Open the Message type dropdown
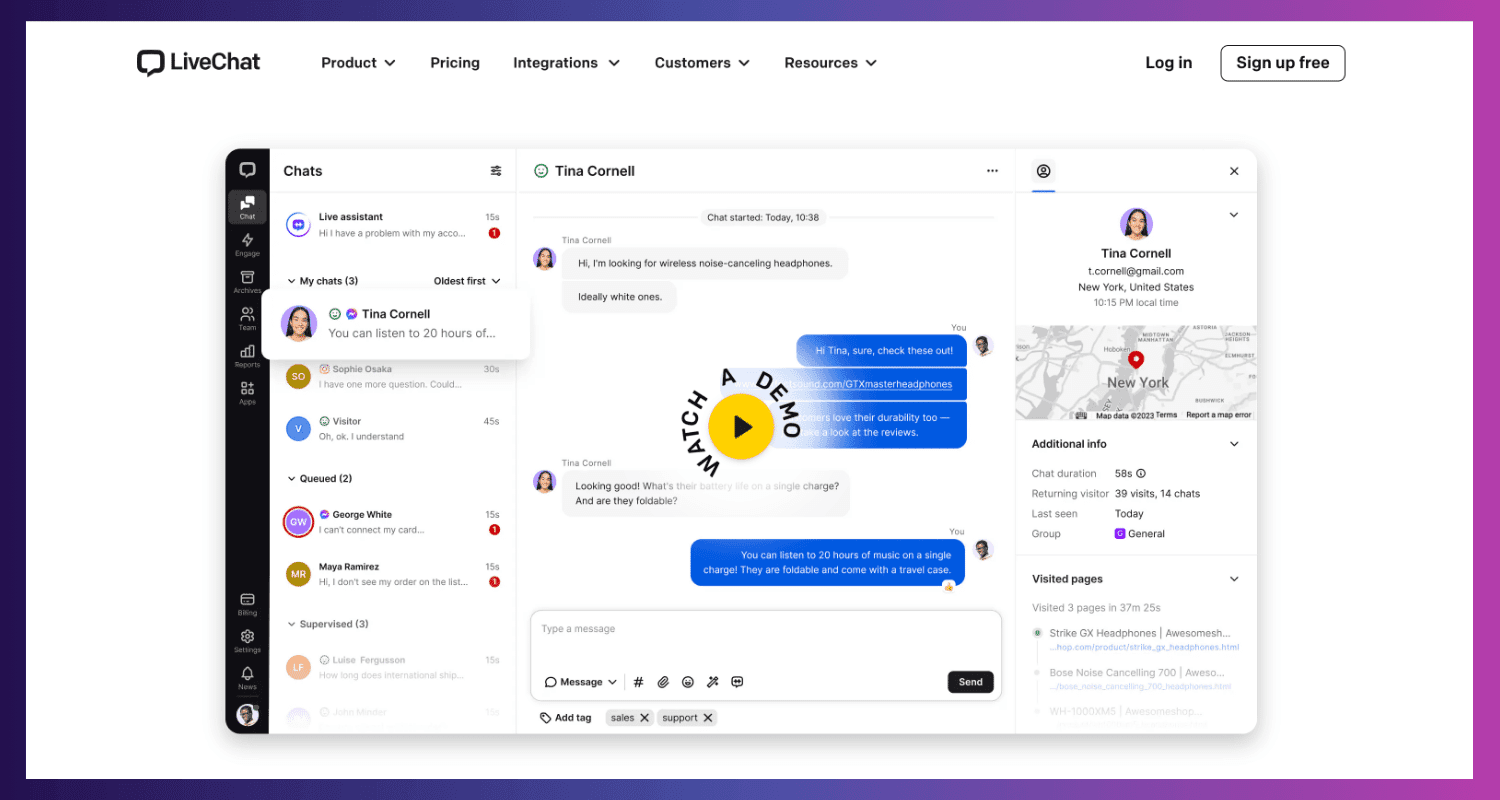 coord(581,682)
